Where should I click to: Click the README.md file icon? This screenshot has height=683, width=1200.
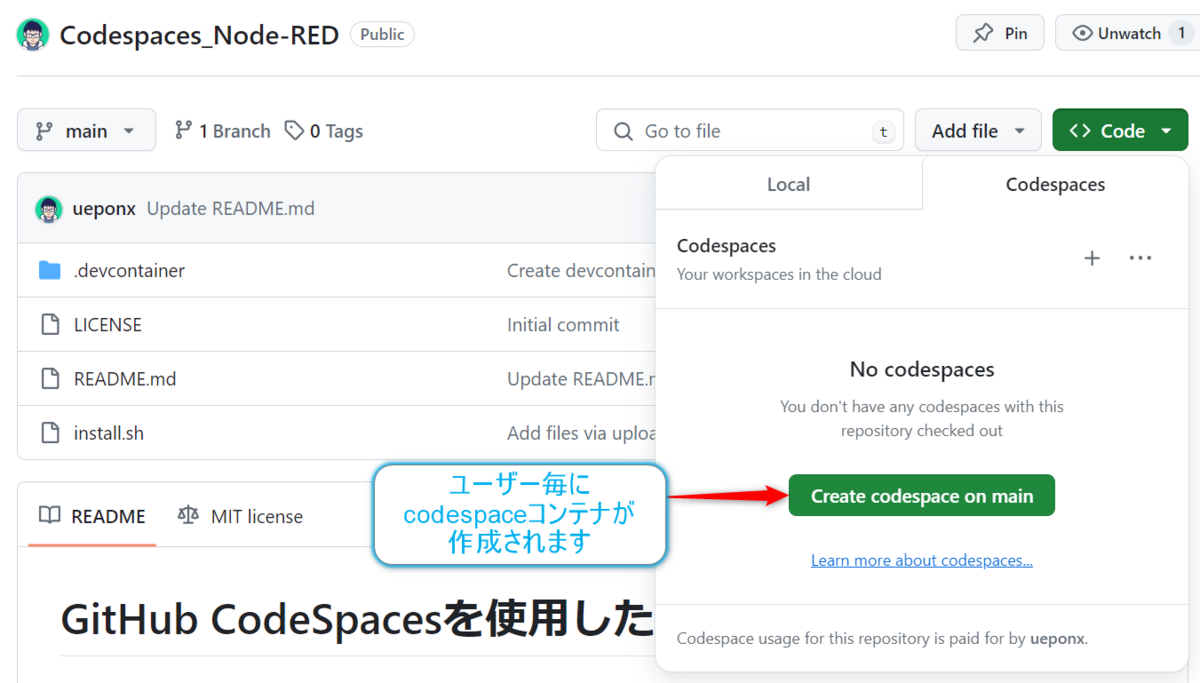[x=50, y=379]
